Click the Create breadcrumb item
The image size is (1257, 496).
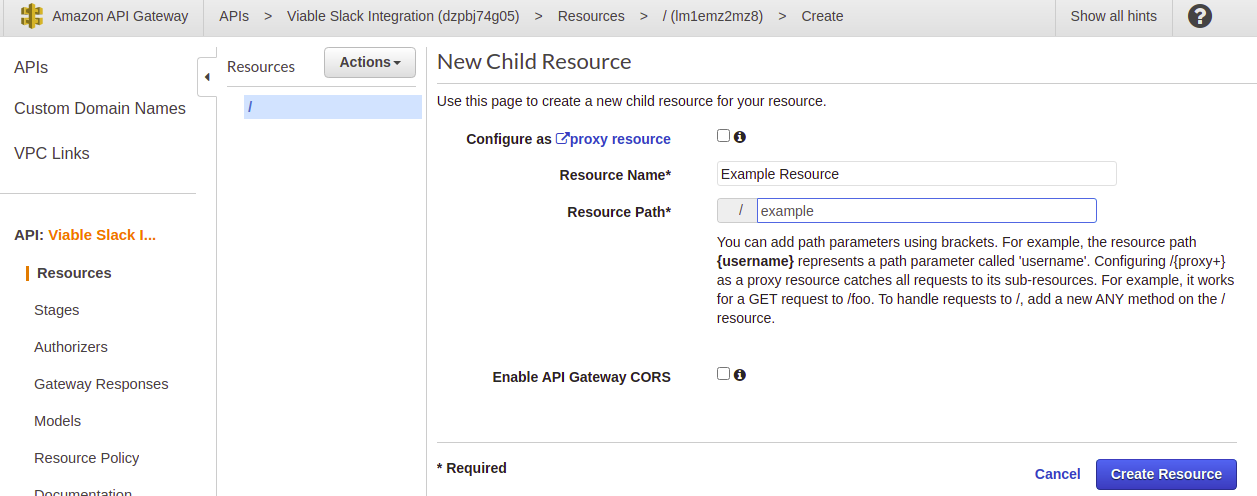(822, 16)
